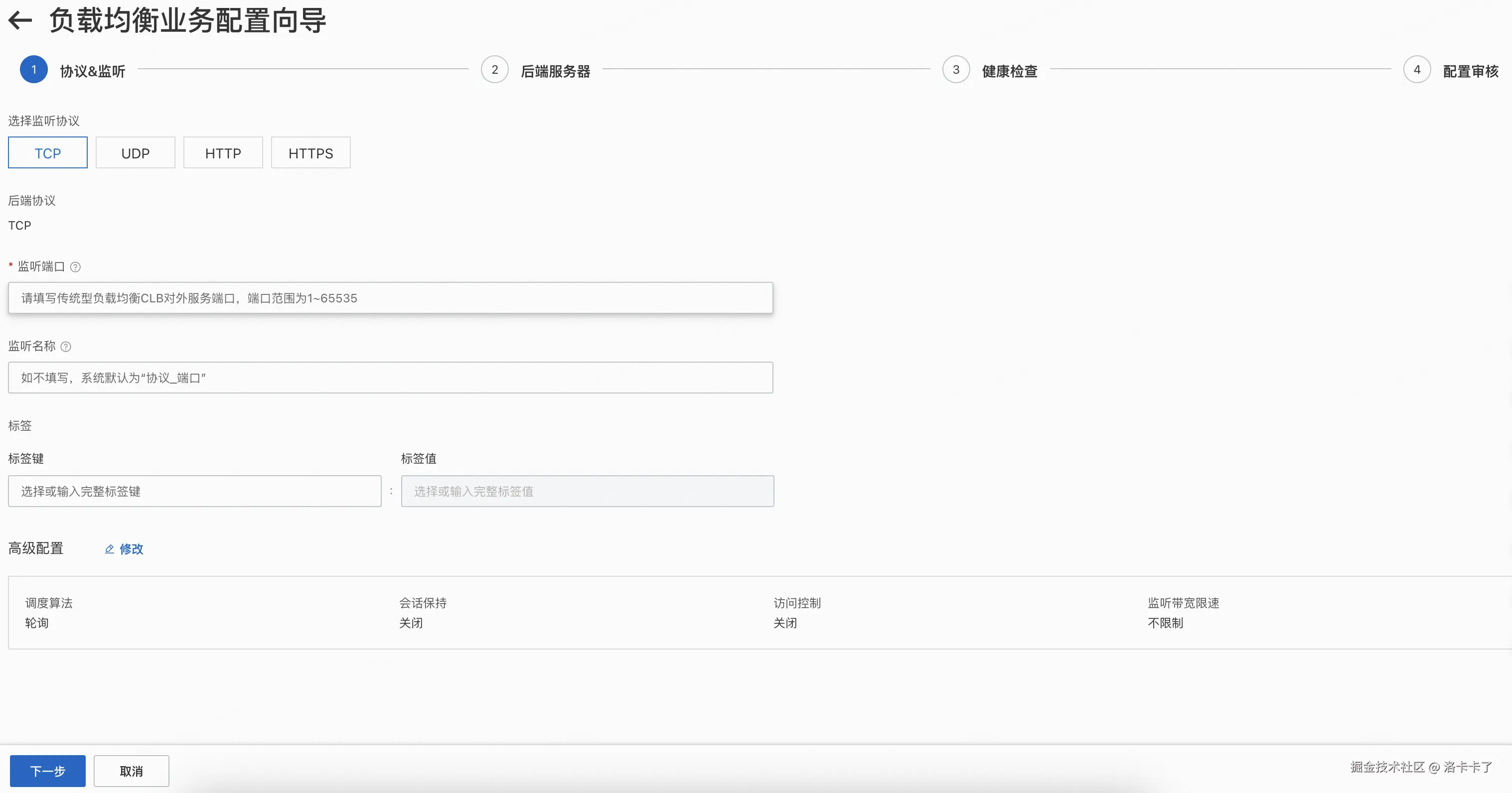Click step 3 circle for 健康检查
Viewport: 1512px width, 793px height.
[955, 70]
